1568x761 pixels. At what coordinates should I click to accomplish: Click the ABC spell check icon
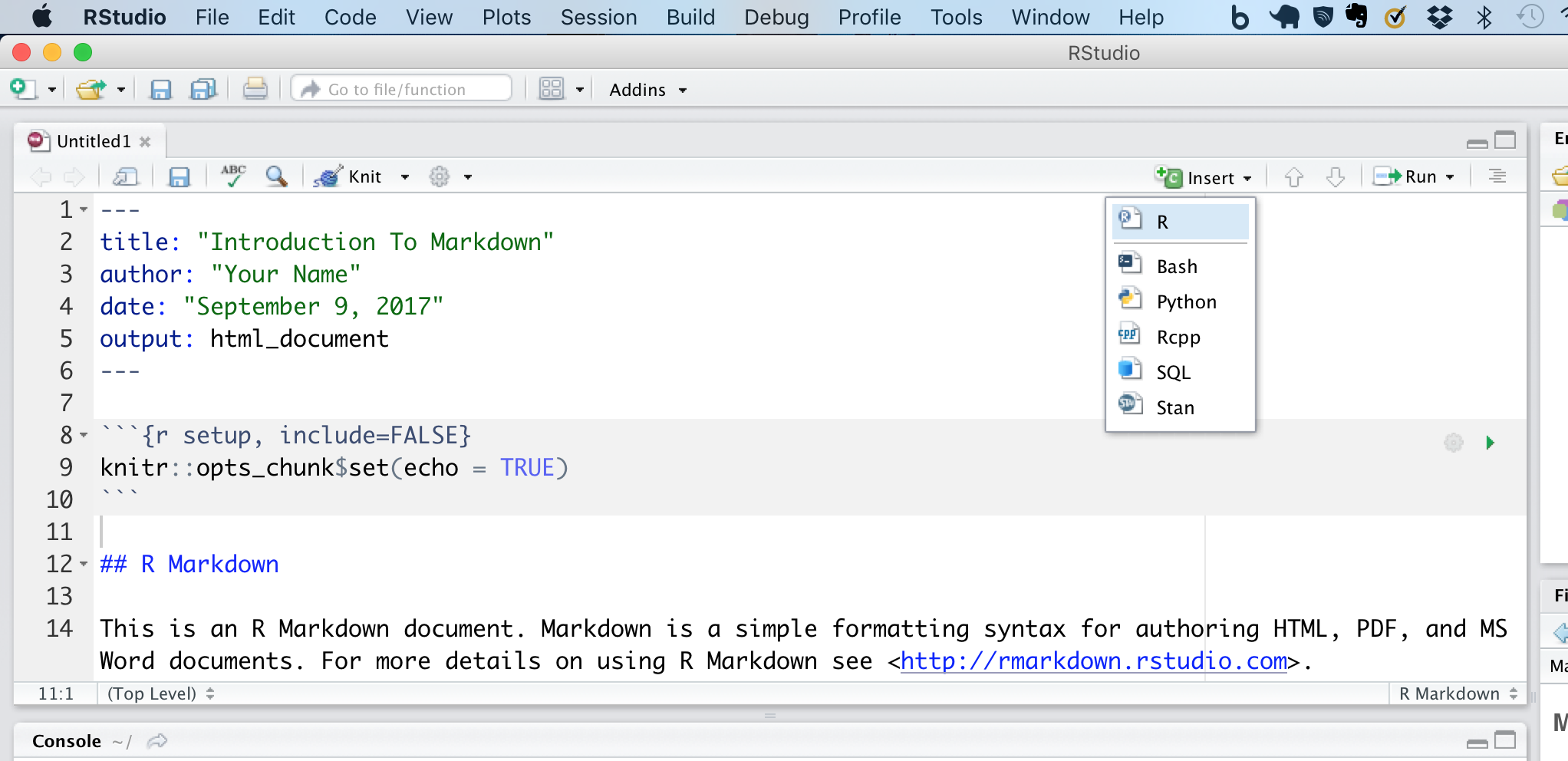pos(233,176)
